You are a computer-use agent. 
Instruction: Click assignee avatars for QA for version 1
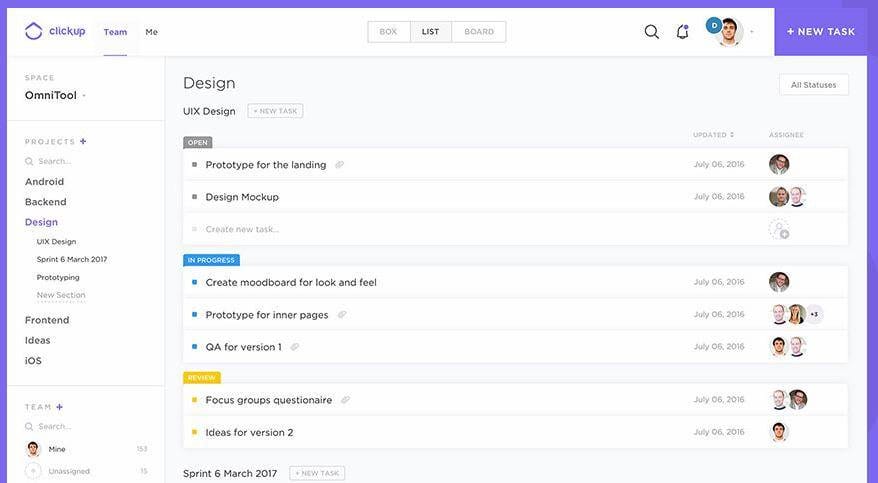[788, 346]
